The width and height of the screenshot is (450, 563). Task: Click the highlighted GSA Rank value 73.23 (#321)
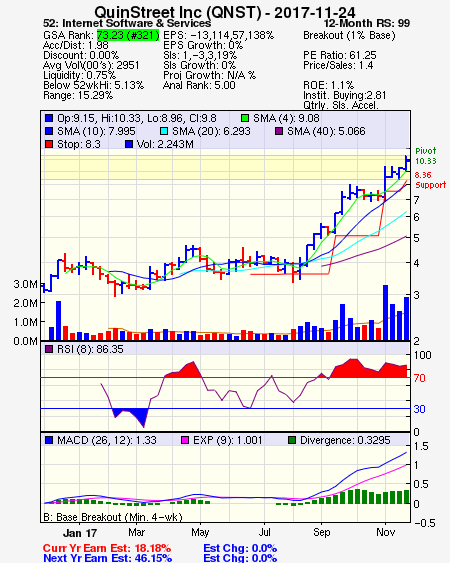coord(128,35)
